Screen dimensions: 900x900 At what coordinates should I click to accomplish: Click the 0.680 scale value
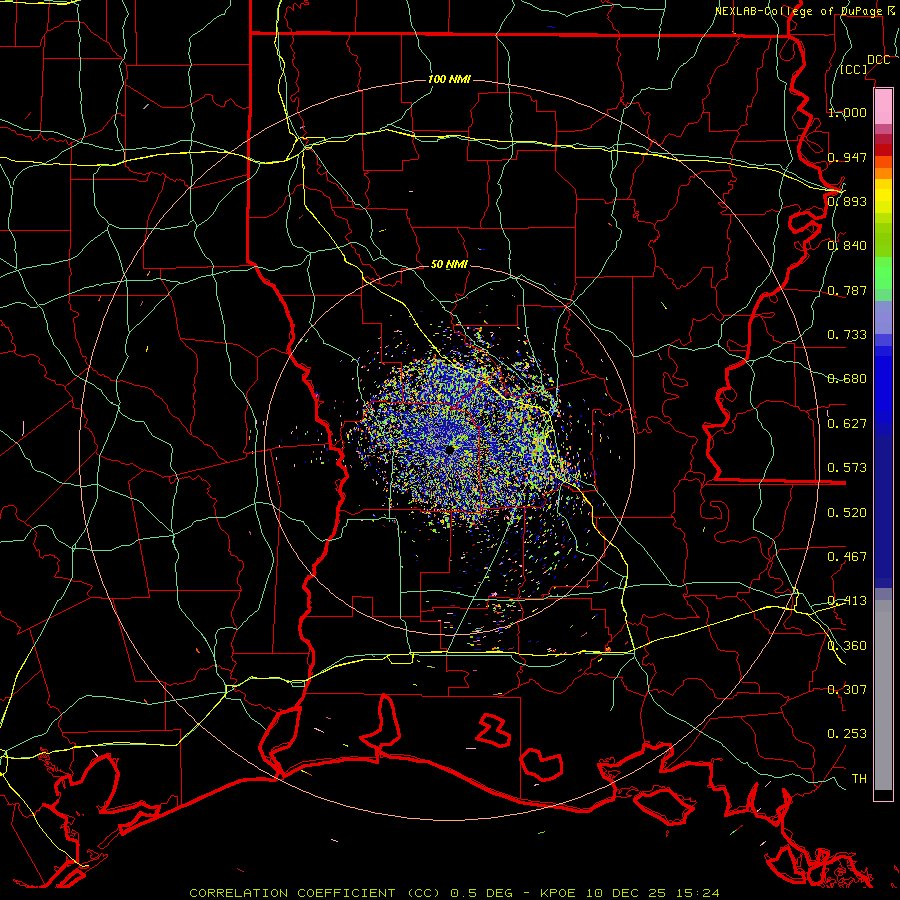coord(847,379)
